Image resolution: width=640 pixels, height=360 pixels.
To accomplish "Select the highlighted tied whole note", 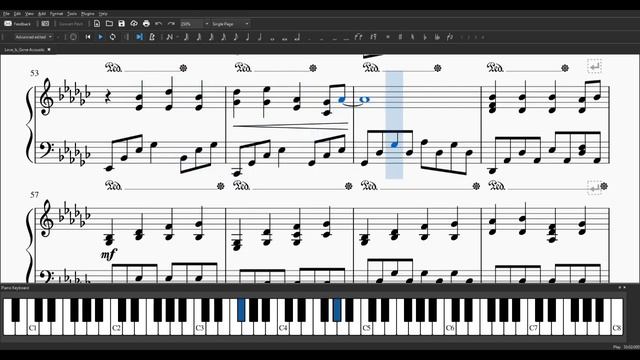I will coord(364,100).
